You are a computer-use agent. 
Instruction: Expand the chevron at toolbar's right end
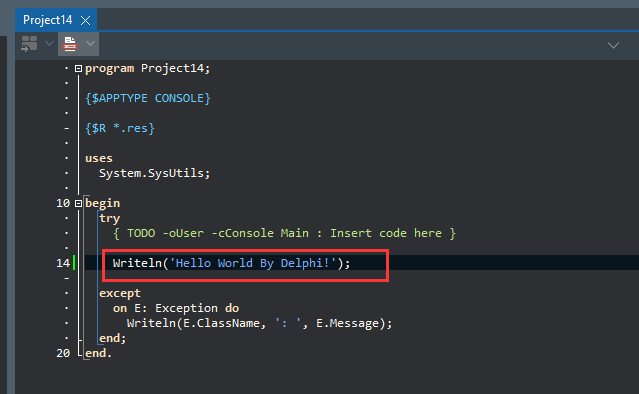pos(613,45)
